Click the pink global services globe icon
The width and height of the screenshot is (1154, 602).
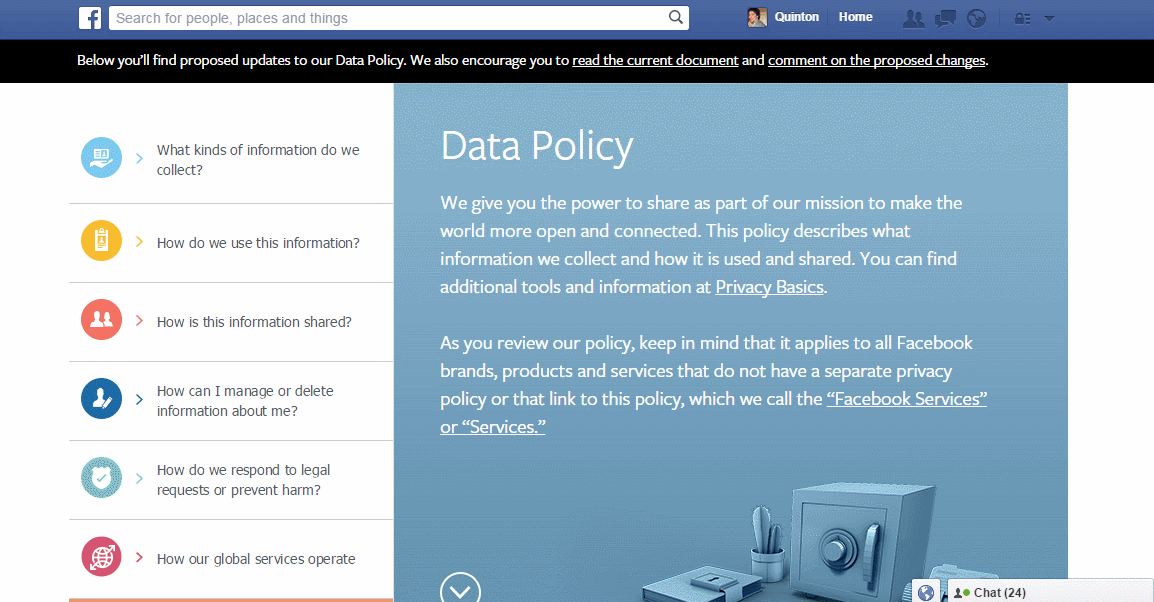[102, 557]
